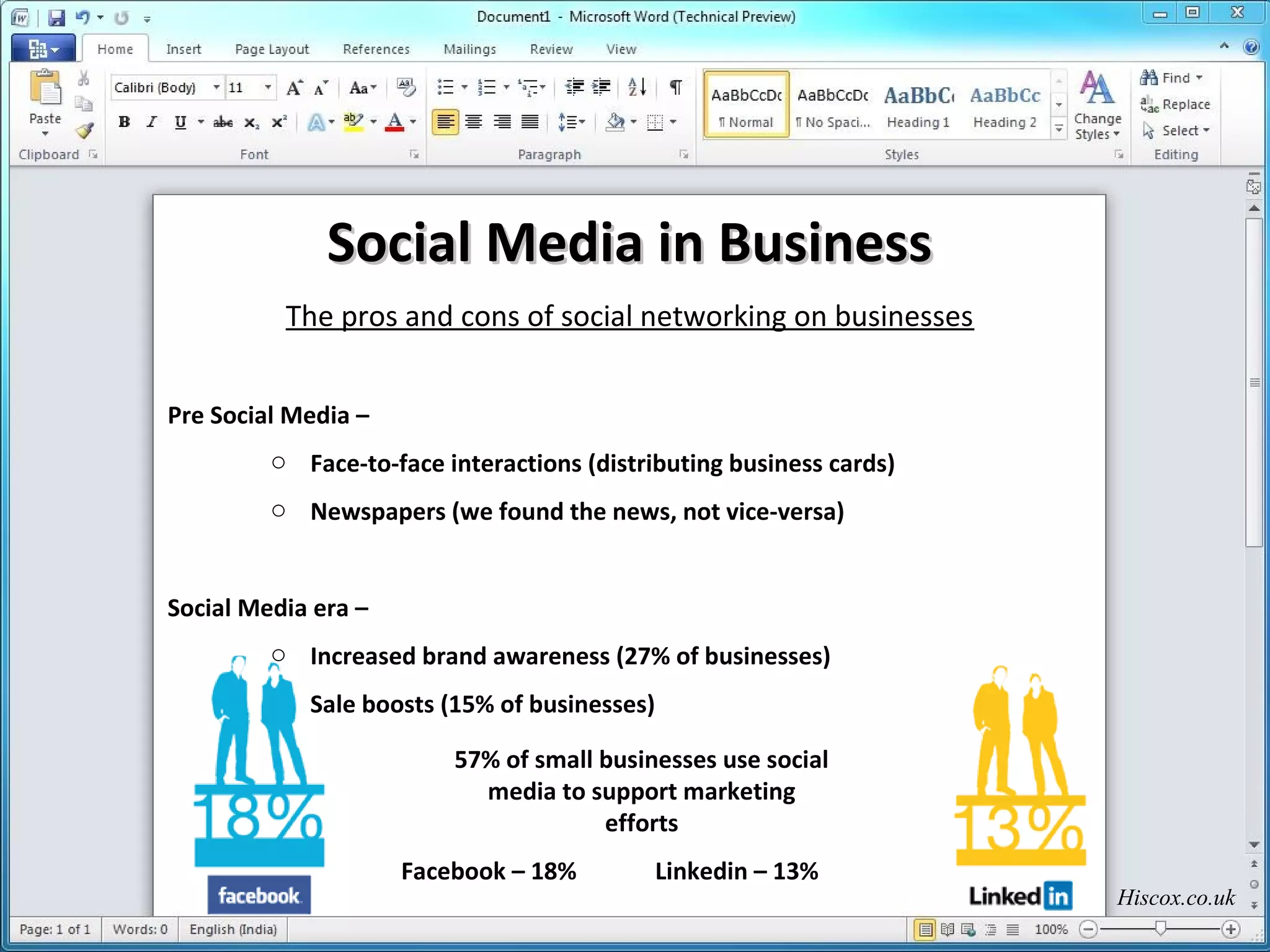Click the Grow Font icon
The image size is (1270, 952).
294,88
